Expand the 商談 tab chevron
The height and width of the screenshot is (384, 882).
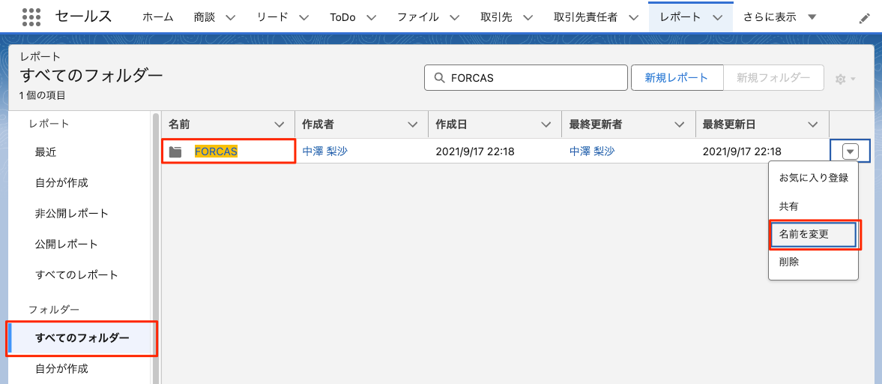230,17
